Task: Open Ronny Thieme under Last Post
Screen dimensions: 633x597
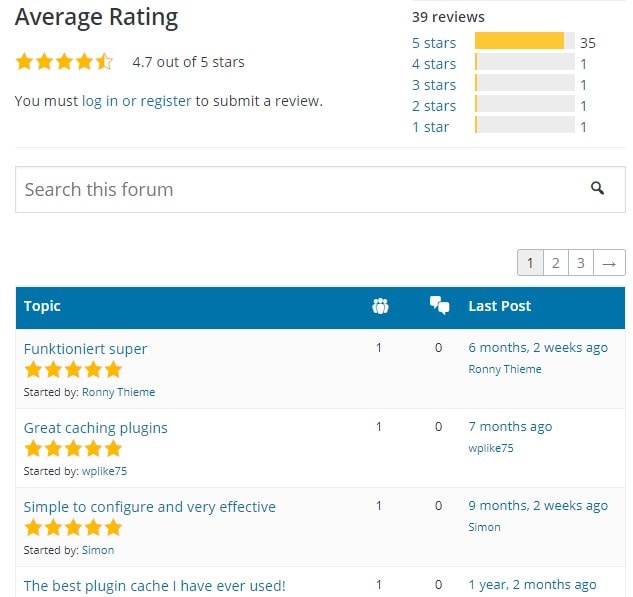Action: click(x=505, y=369)
